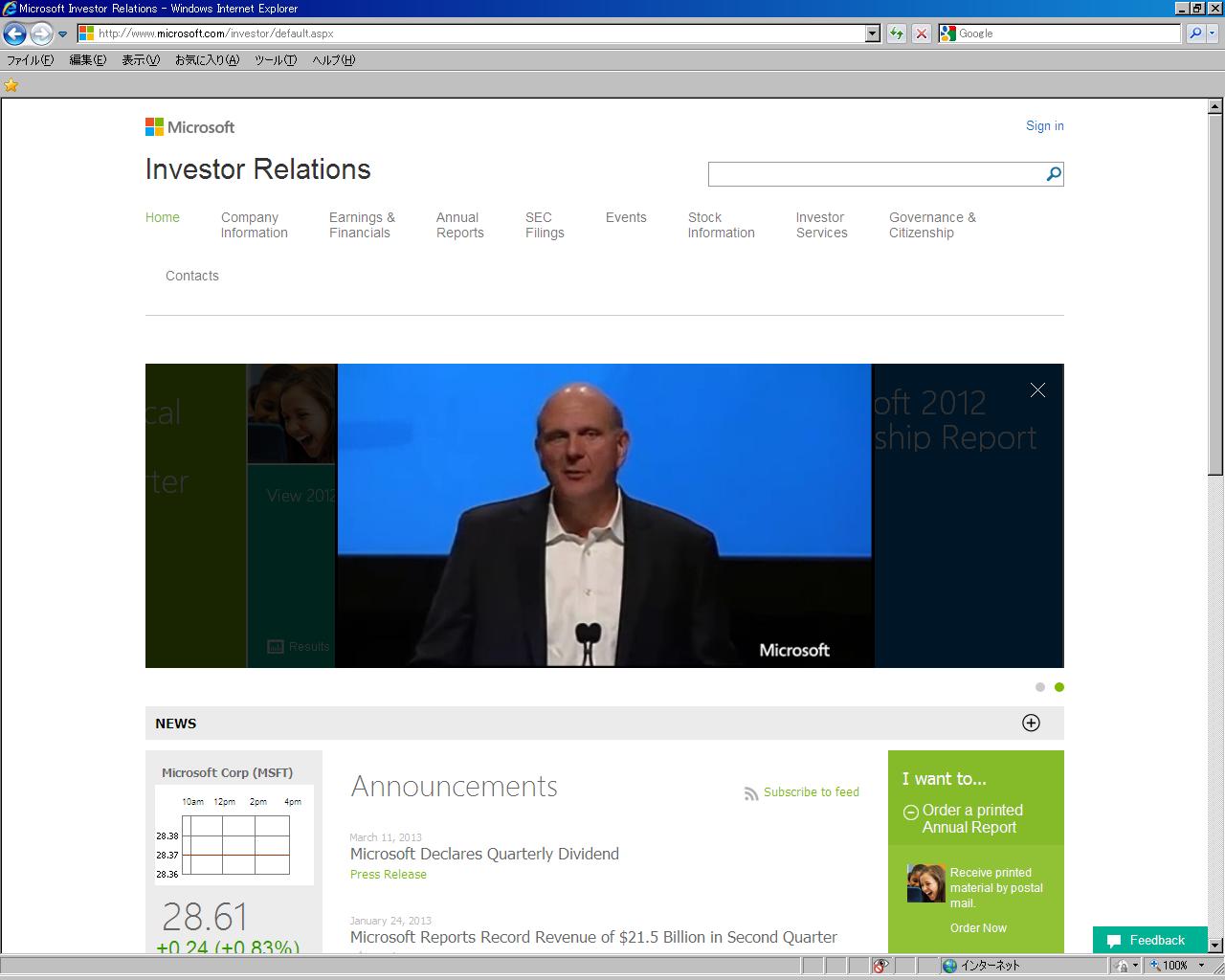Click the annual report thumbnail photo

tap(925, 883)
